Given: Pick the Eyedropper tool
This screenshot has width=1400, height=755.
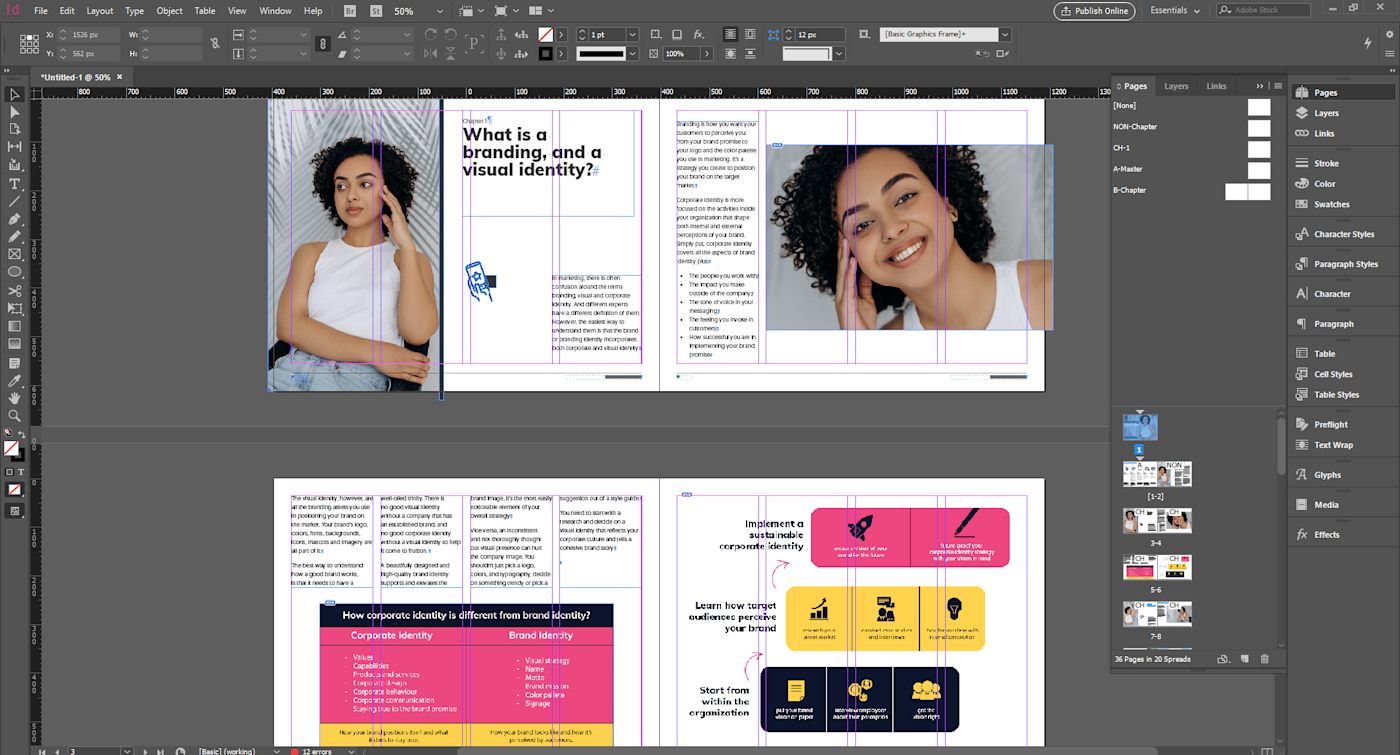Looking at the screenshot, I should click(x=14, y=381).
